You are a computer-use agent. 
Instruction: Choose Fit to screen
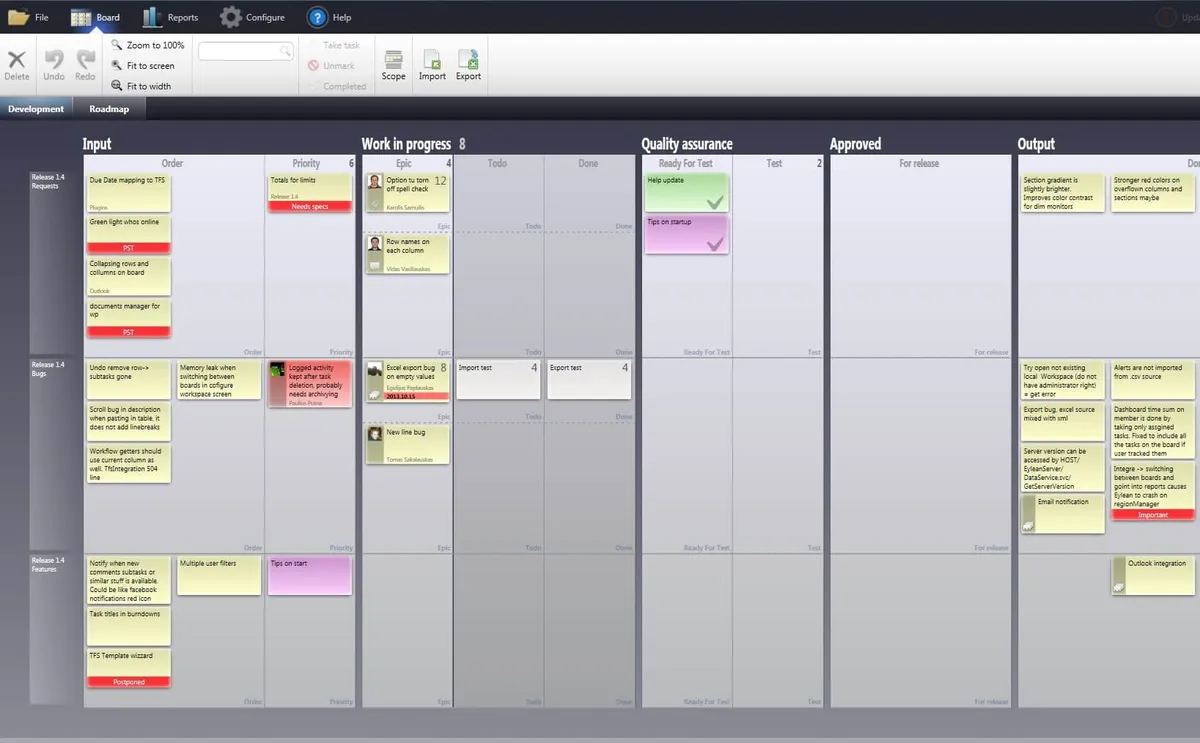point(143,66)
